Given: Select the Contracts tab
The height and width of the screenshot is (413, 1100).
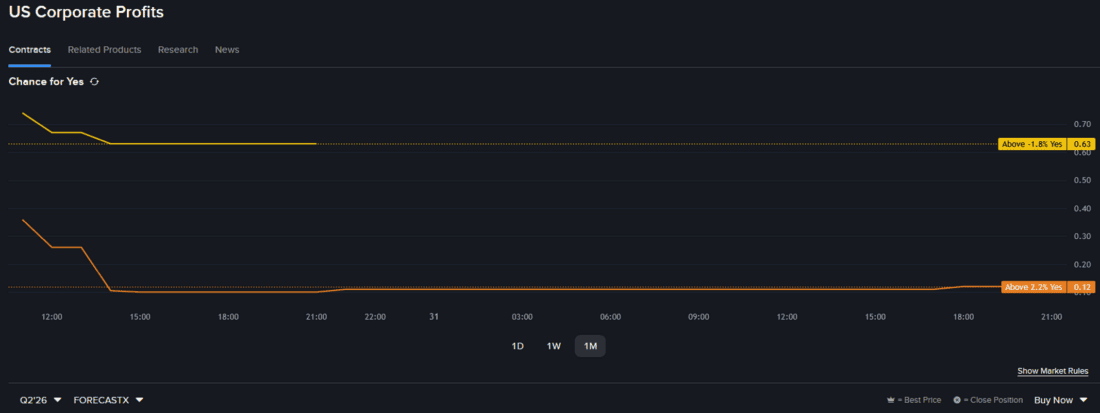Looking at the screenshot, I should (x=29, y=50).
